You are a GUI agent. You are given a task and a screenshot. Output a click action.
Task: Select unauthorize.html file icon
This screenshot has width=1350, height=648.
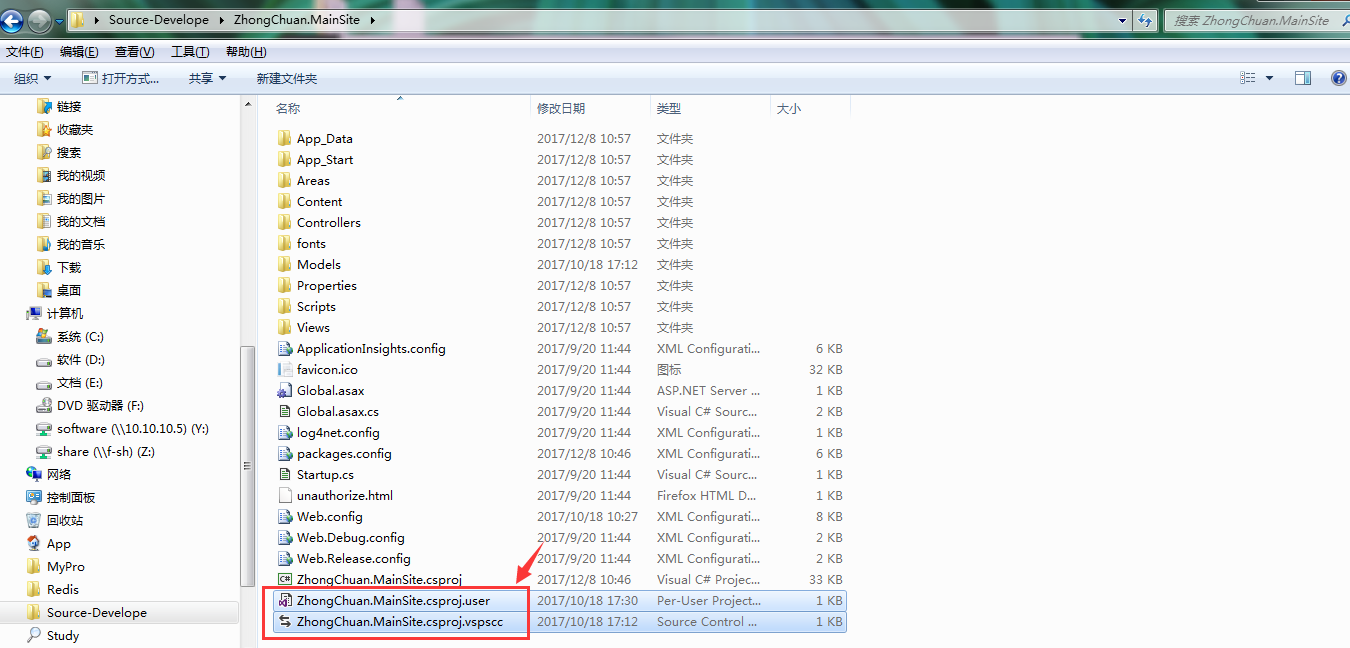click(x=285, y=496)
